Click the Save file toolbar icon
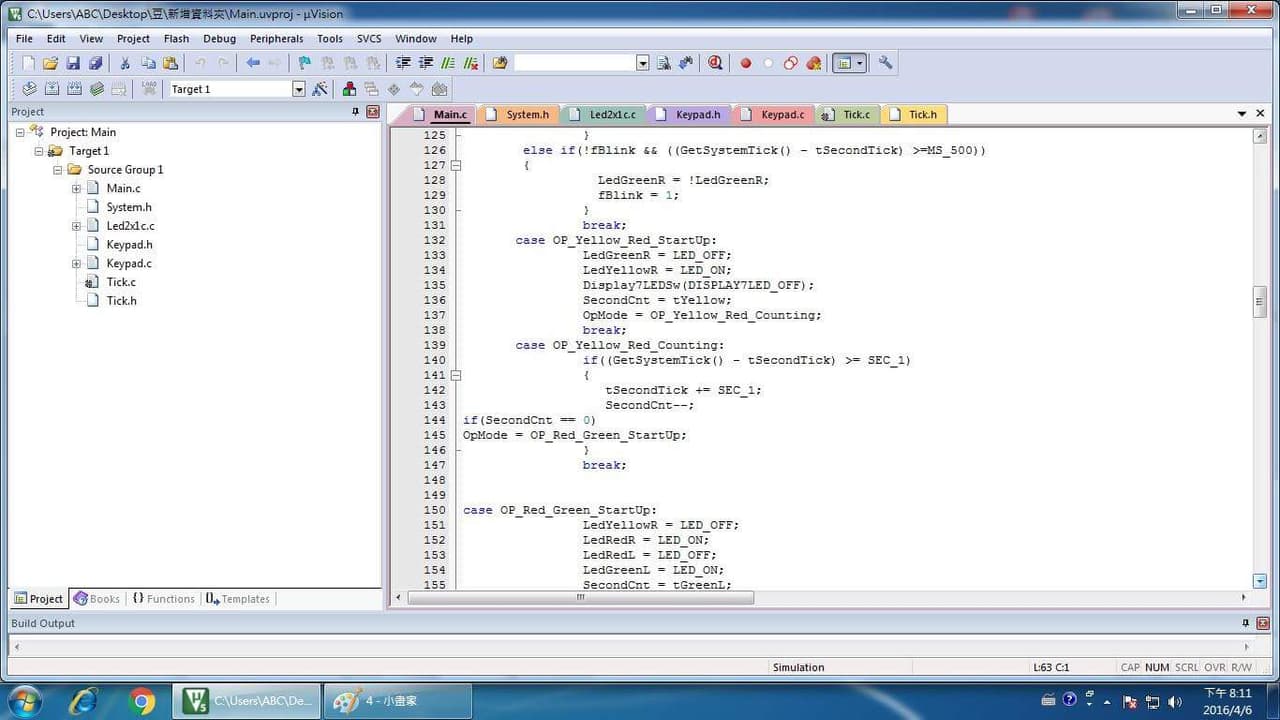Viewport: 1280px width, 720px height. click(73, 63)
